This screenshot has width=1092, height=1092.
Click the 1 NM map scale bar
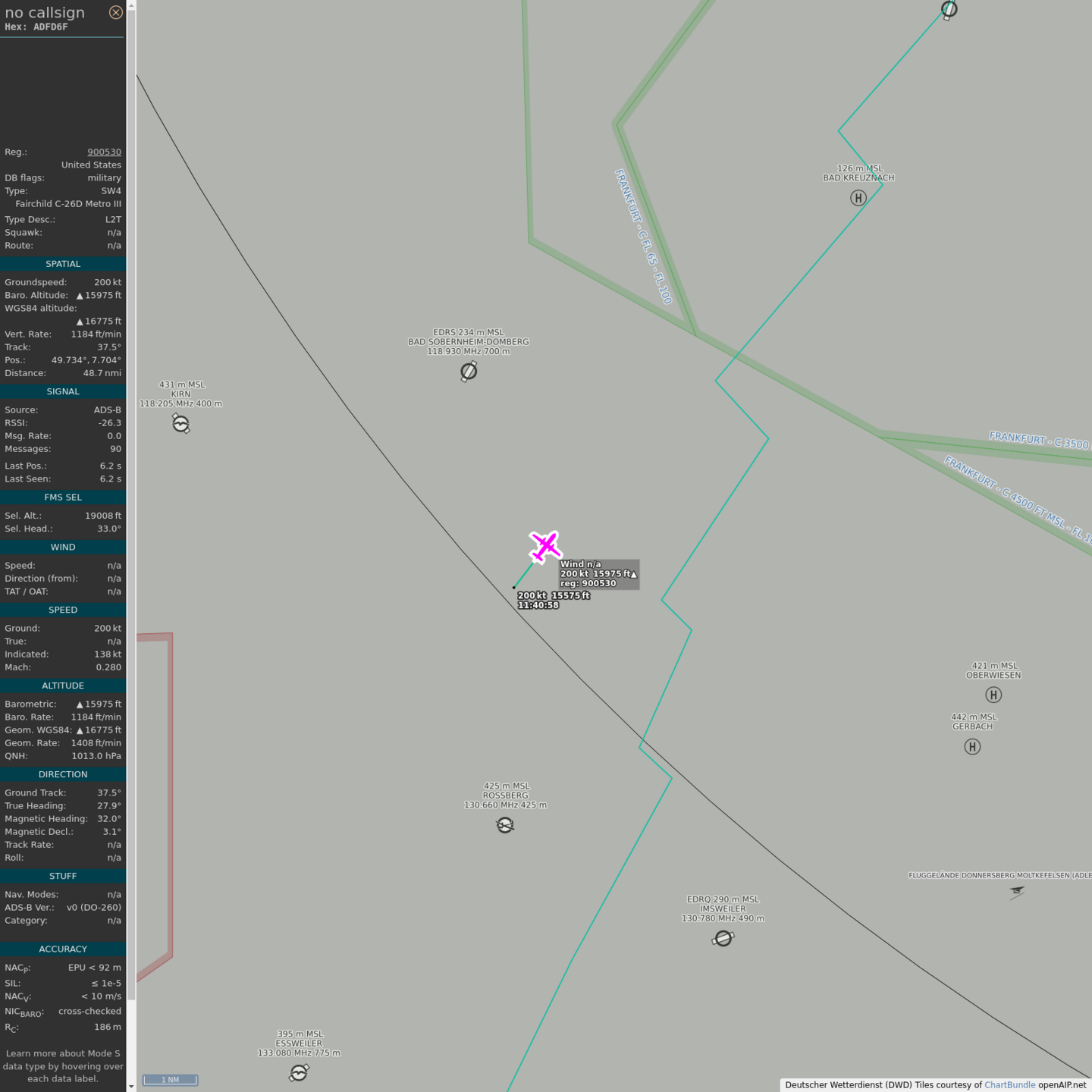170,1080
